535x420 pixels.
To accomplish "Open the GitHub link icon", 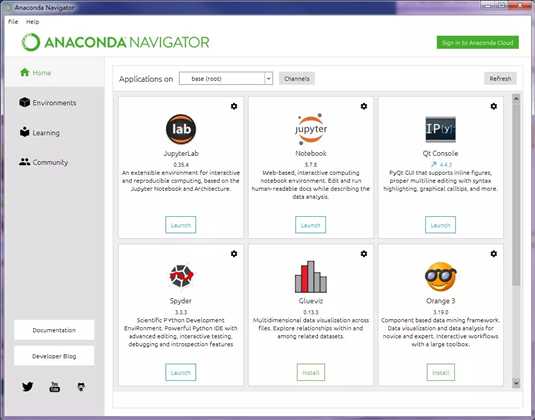I will click(81, 387).
